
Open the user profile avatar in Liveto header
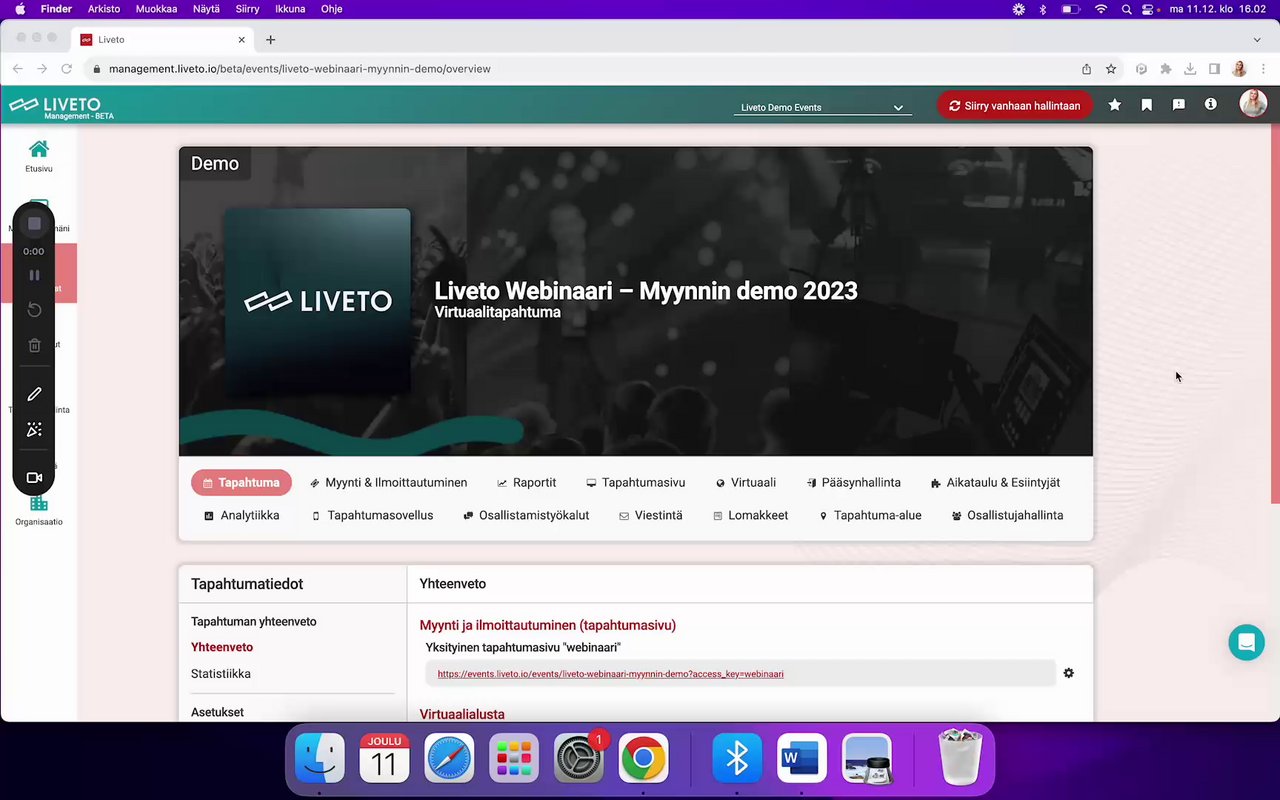tap(1253, 104)
